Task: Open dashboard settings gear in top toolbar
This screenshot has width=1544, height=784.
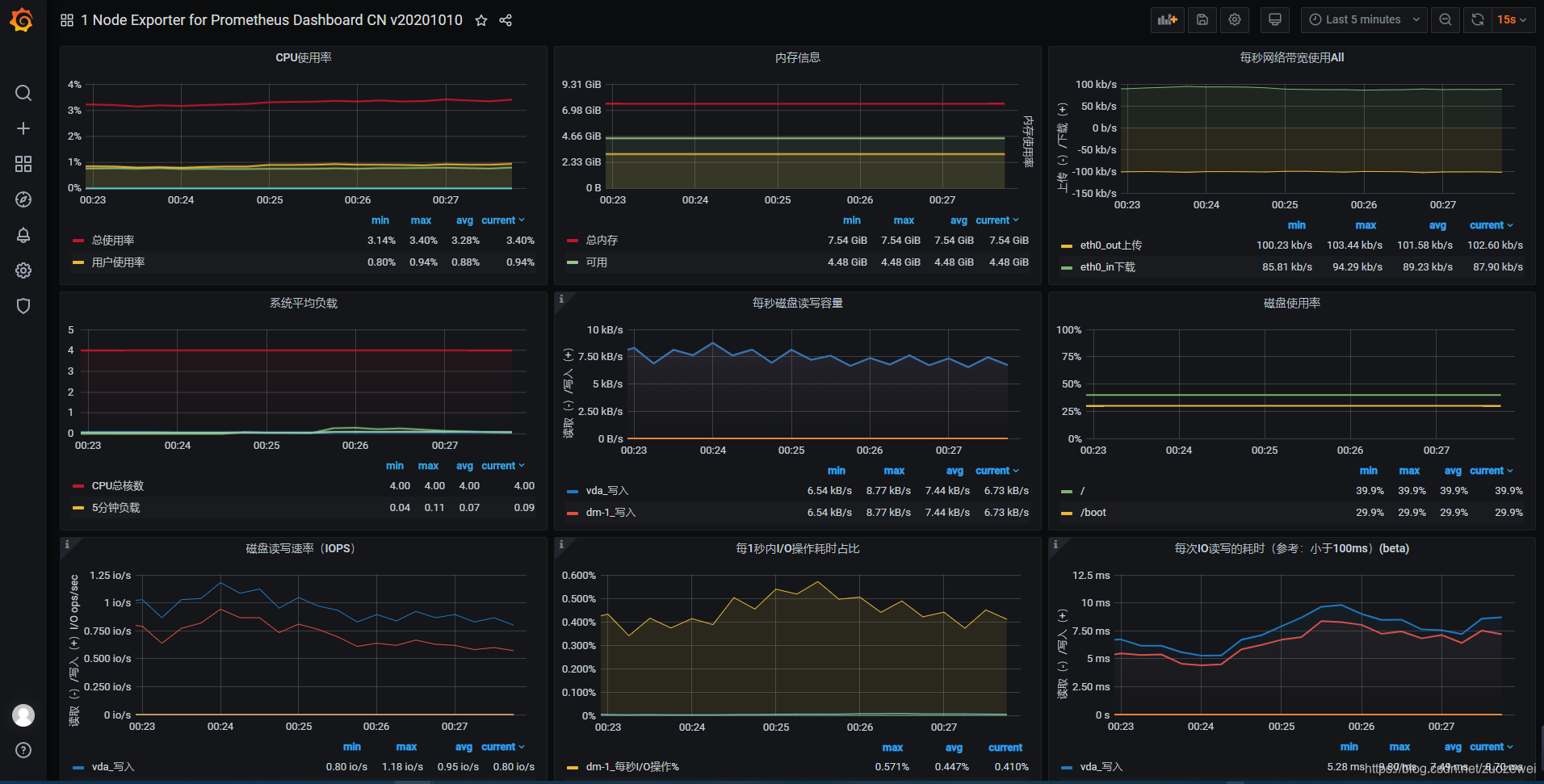Action: [x=1234, y=19]
